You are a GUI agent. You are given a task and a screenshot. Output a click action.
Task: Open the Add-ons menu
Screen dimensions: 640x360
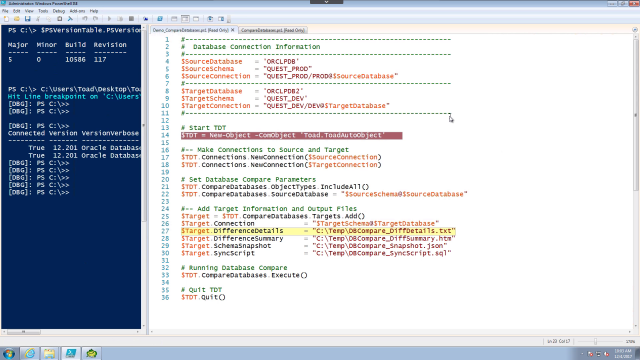pyautogui.click(x=77, y=11)
